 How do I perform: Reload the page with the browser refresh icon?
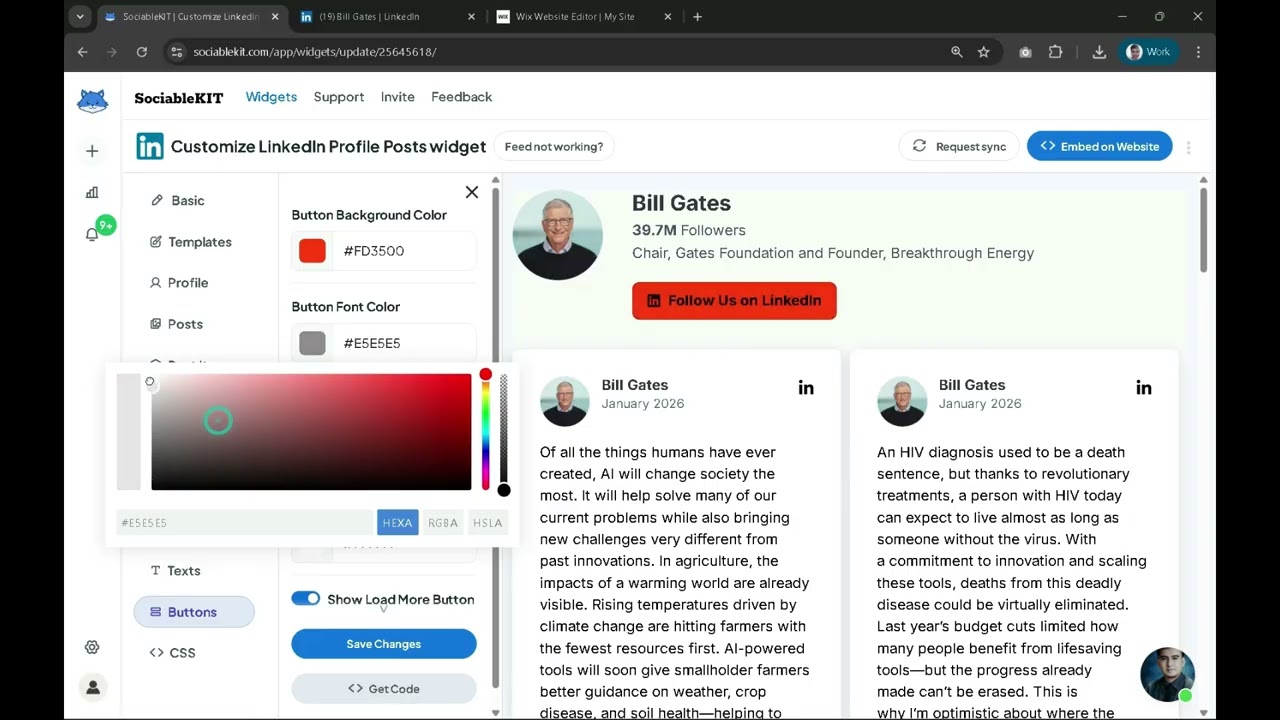tap(142, 52)
